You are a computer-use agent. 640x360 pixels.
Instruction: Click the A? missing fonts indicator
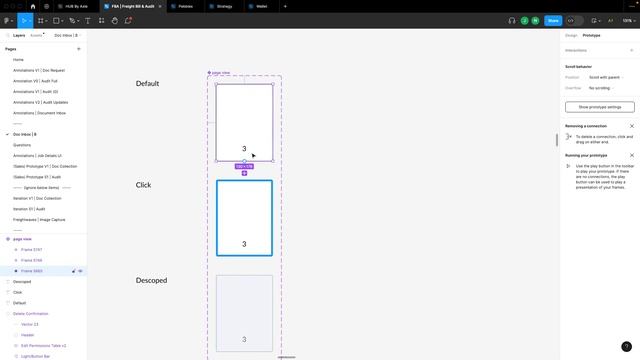click(x=611, y=20)
